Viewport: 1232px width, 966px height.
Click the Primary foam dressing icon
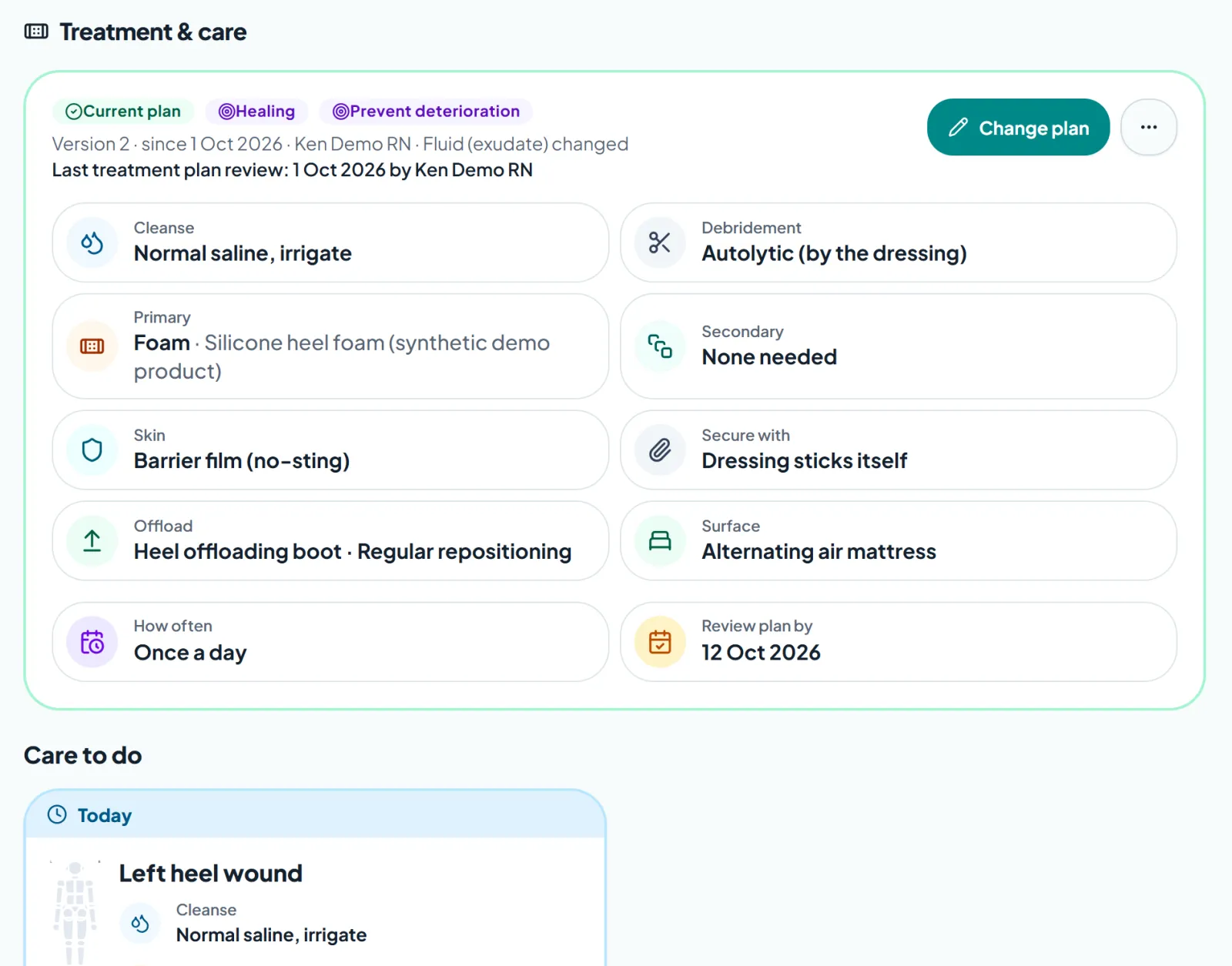click(x=92, y=346)
